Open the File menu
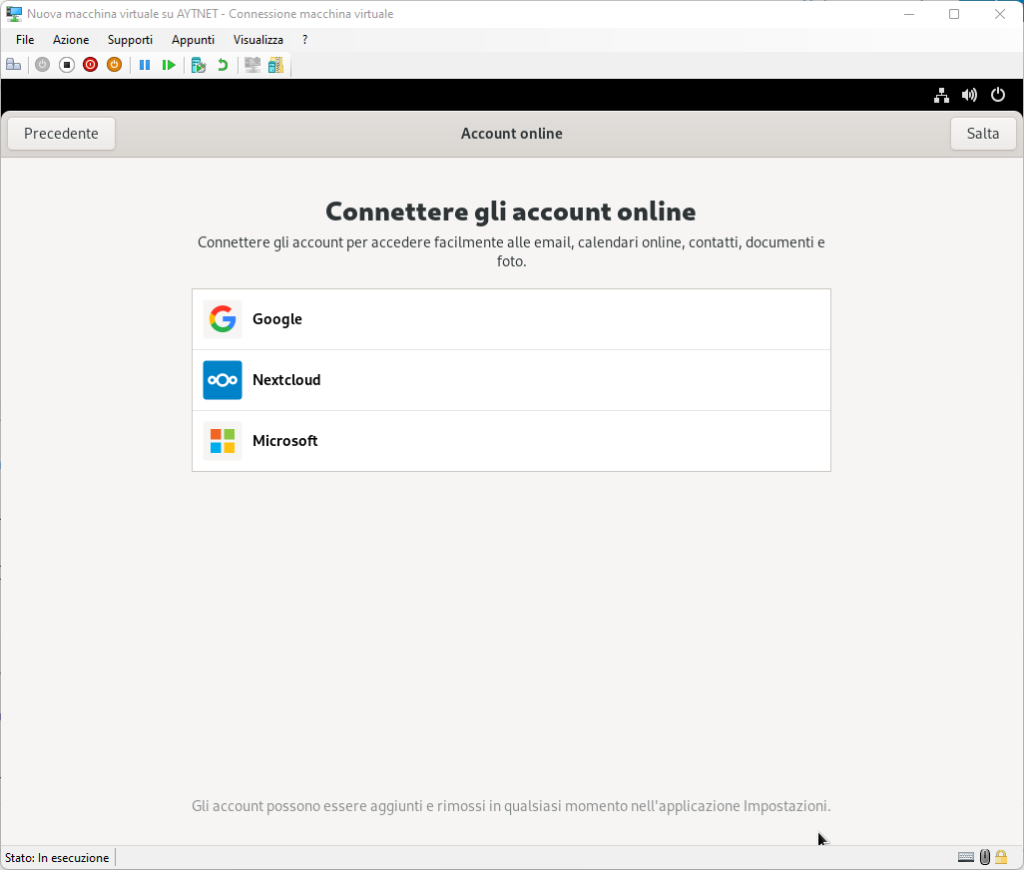Viewport: 1024px width, 870px height. click(25, 40)
